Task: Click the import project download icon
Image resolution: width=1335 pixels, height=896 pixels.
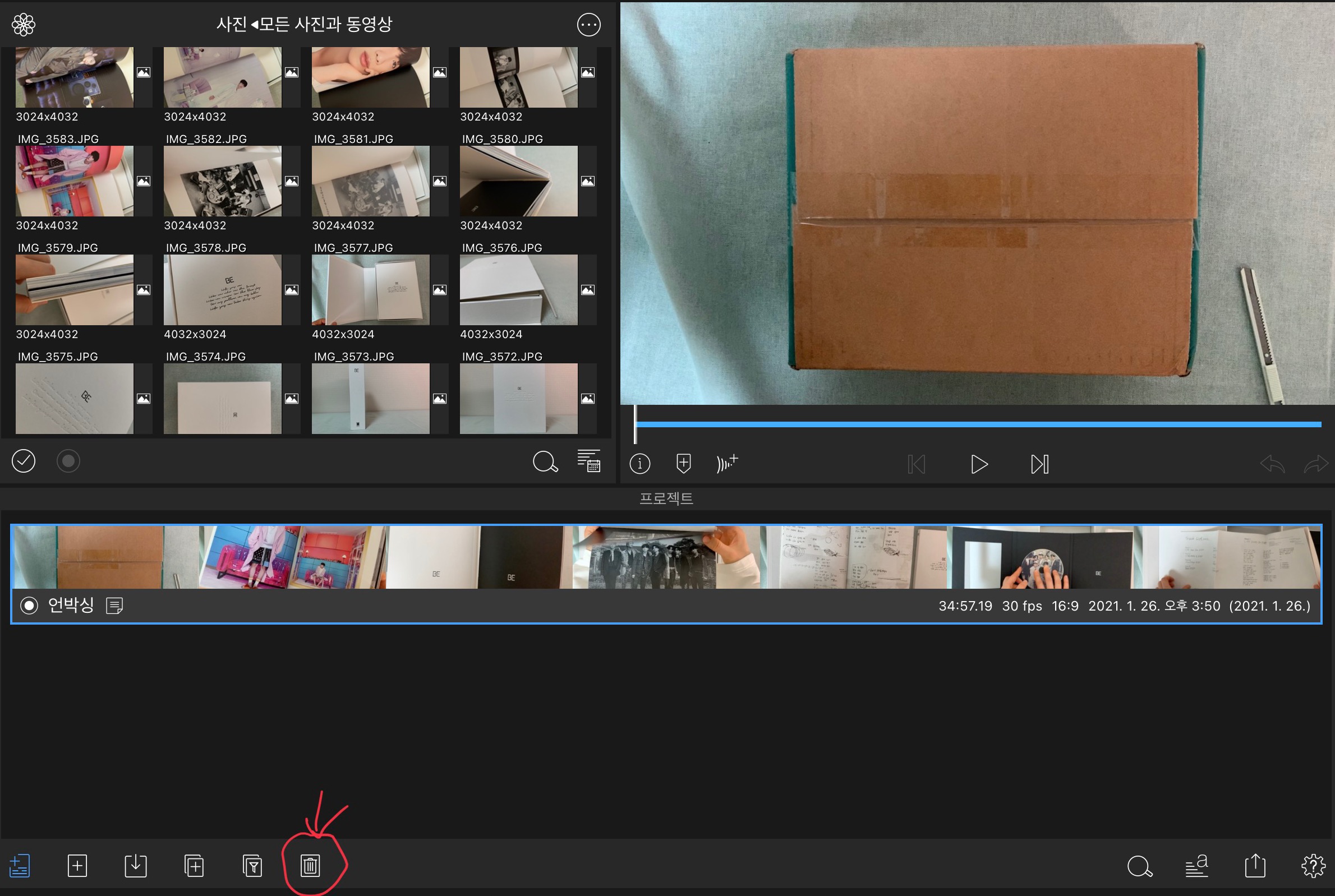Action: [135, 866]
